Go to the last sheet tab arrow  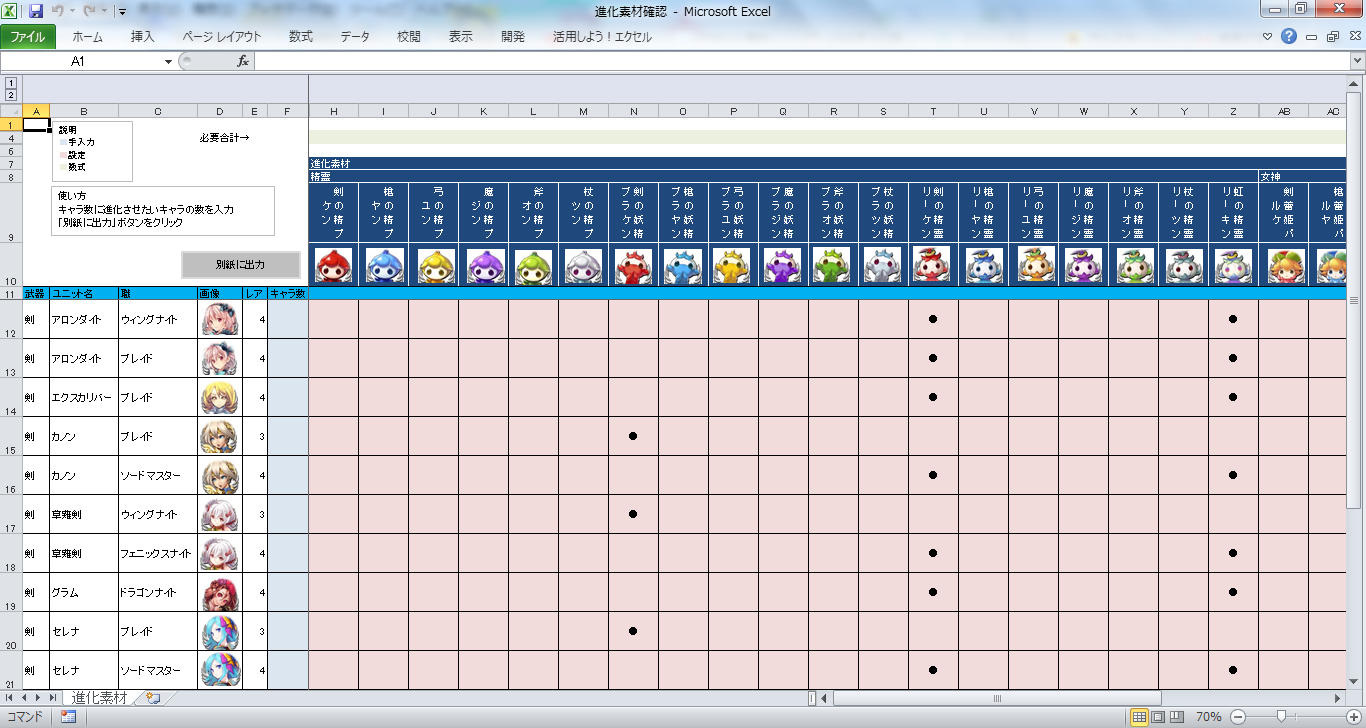point(53,698)
